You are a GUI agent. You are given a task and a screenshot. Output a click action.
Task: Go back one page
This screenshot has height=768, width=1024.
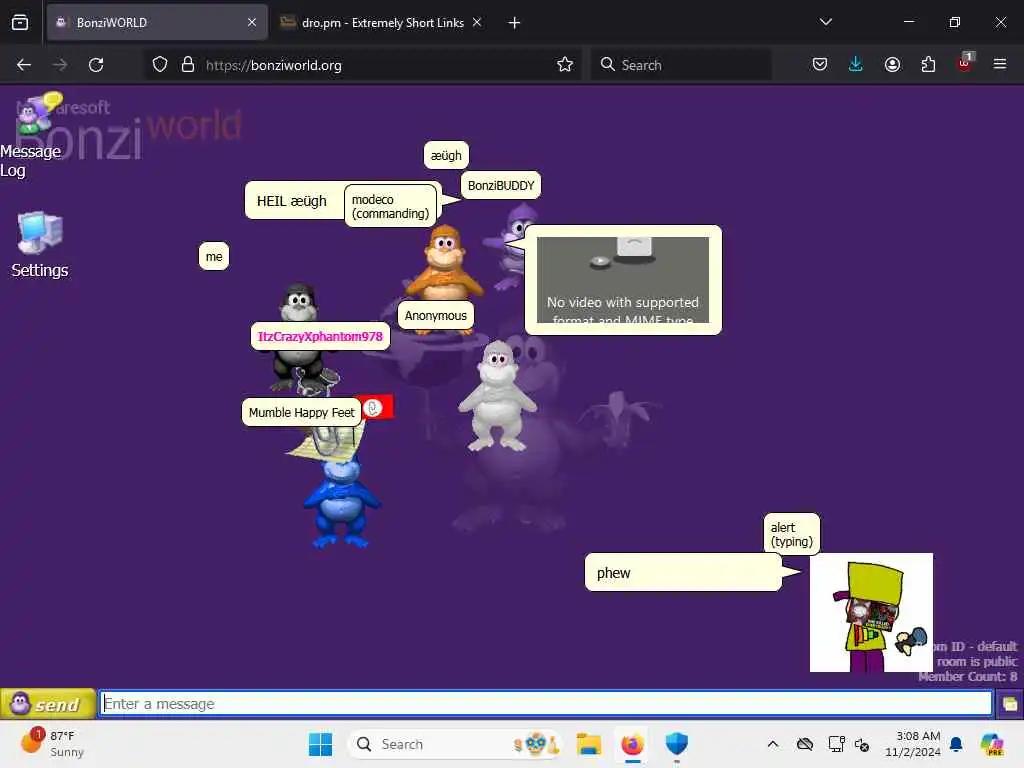tap(24, 65)
